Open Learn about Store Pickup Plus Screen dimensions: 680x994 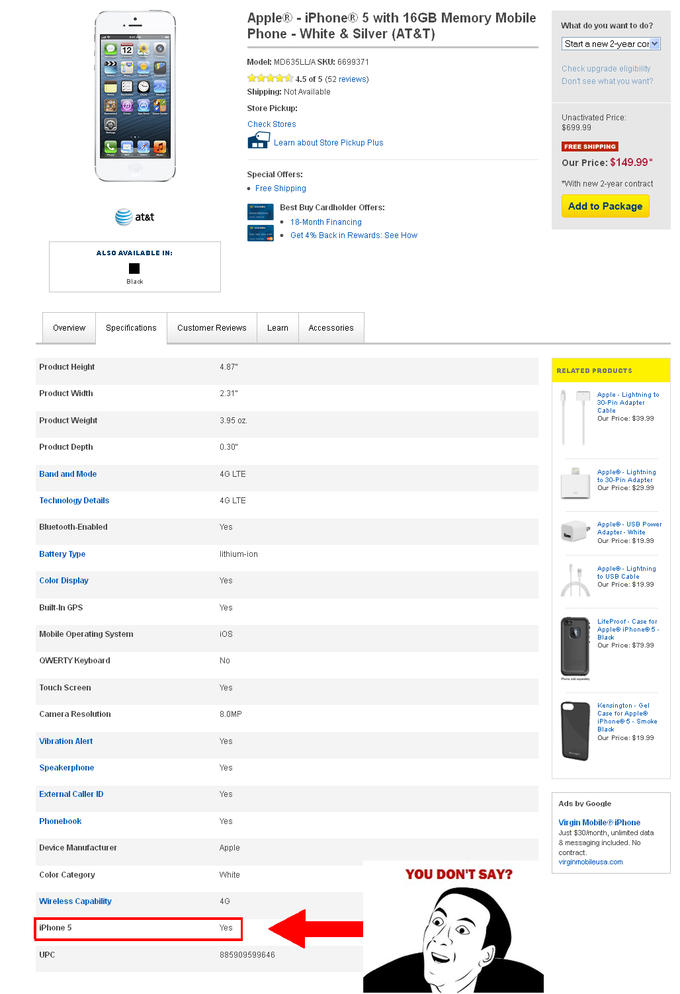click(328, 143)
